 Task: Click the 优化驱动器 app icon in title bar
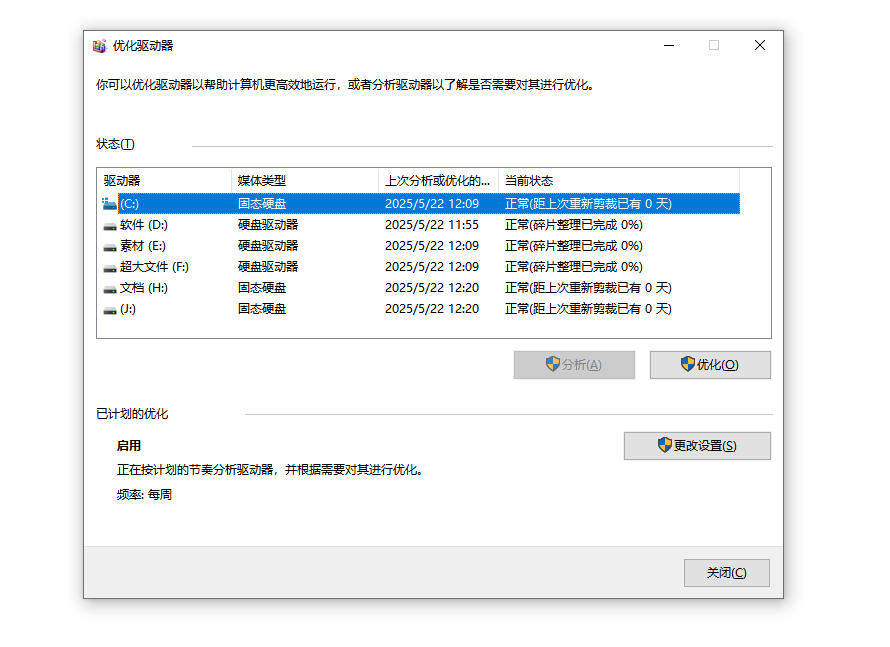[x=100, y=46]
